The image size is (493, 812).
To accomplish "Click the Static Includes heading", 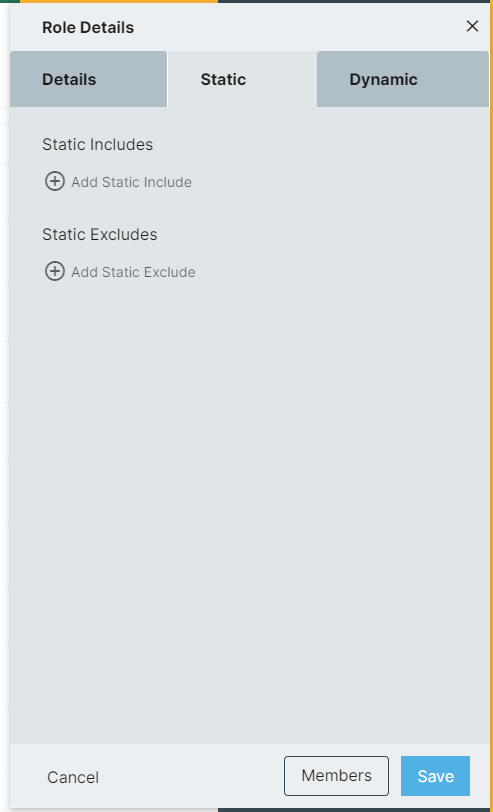I will (x=97, y=144).
